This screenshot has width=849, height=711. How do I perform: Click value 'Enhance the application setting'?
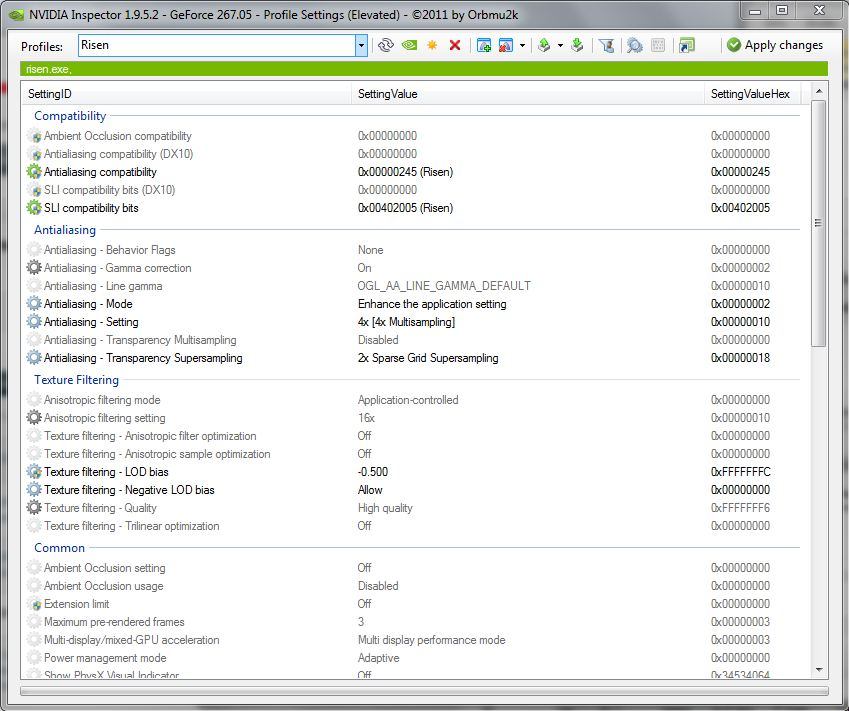click(x=432, y=304)
